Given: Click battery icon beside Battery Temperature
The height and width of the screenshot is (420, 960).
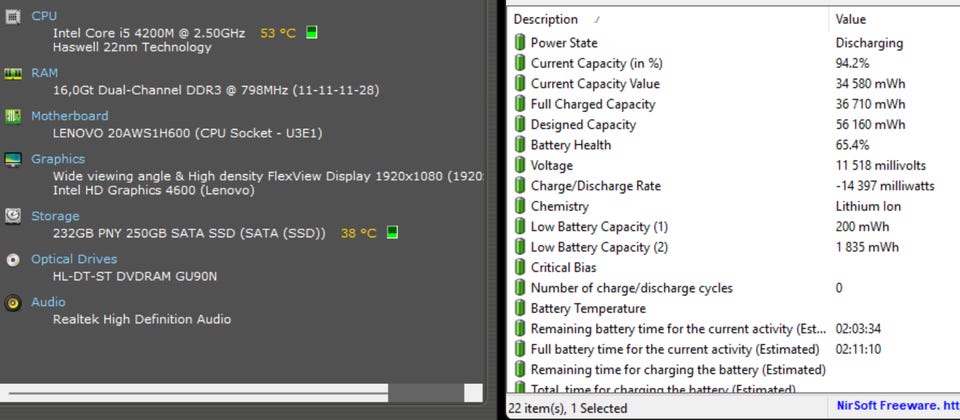Looking at the screenshot, I should 520,308.
